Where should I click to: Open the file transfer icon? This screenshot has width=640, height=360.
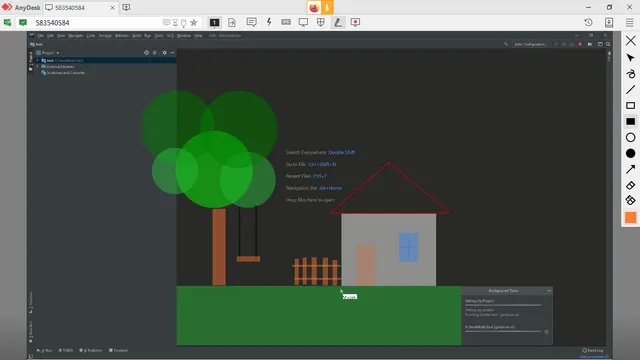[232, 22]
